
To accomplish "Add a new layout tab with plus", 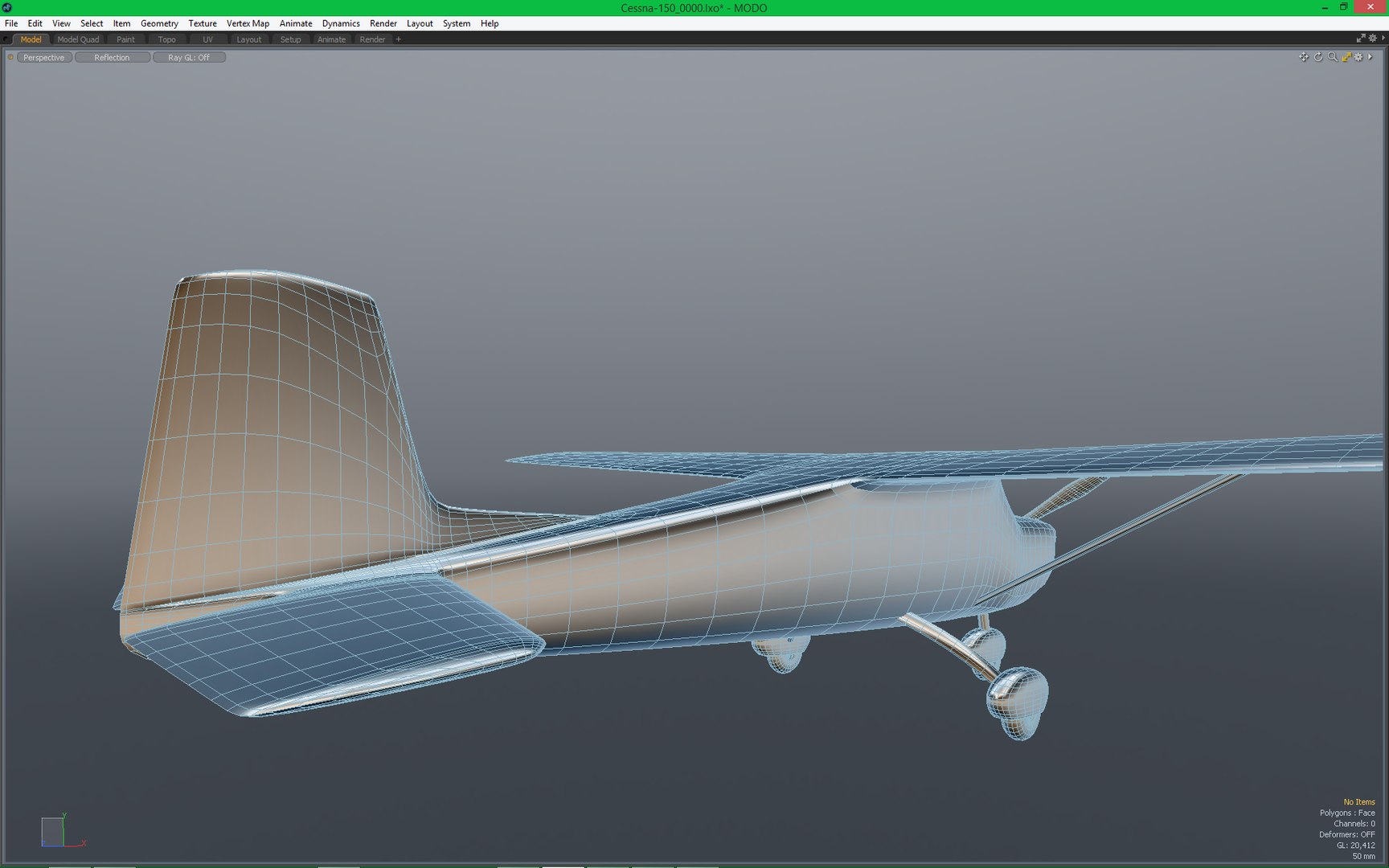I will click(x=398, y=39).
